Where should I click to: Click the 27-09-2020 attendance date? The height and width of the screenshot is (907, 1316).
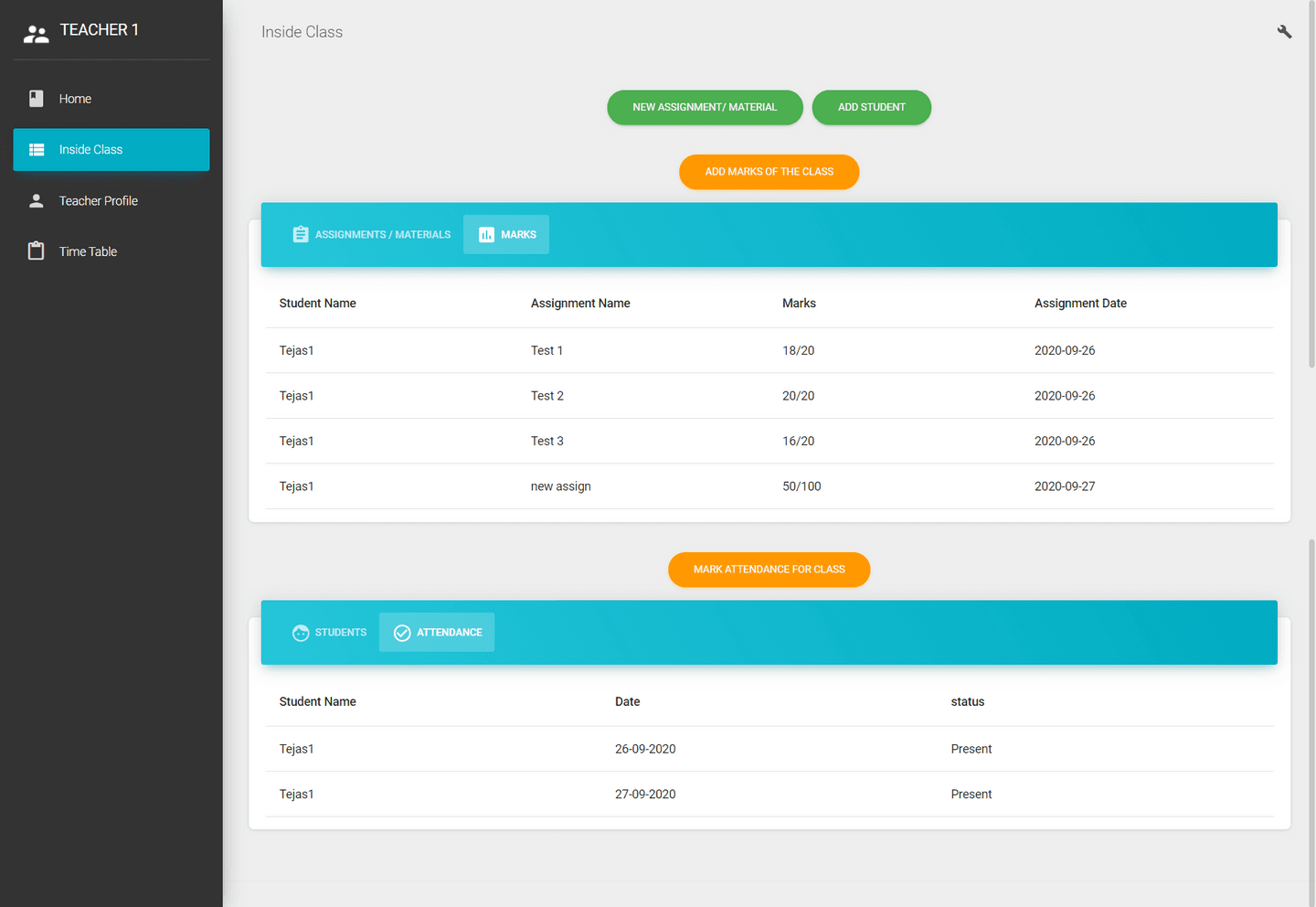645,795
